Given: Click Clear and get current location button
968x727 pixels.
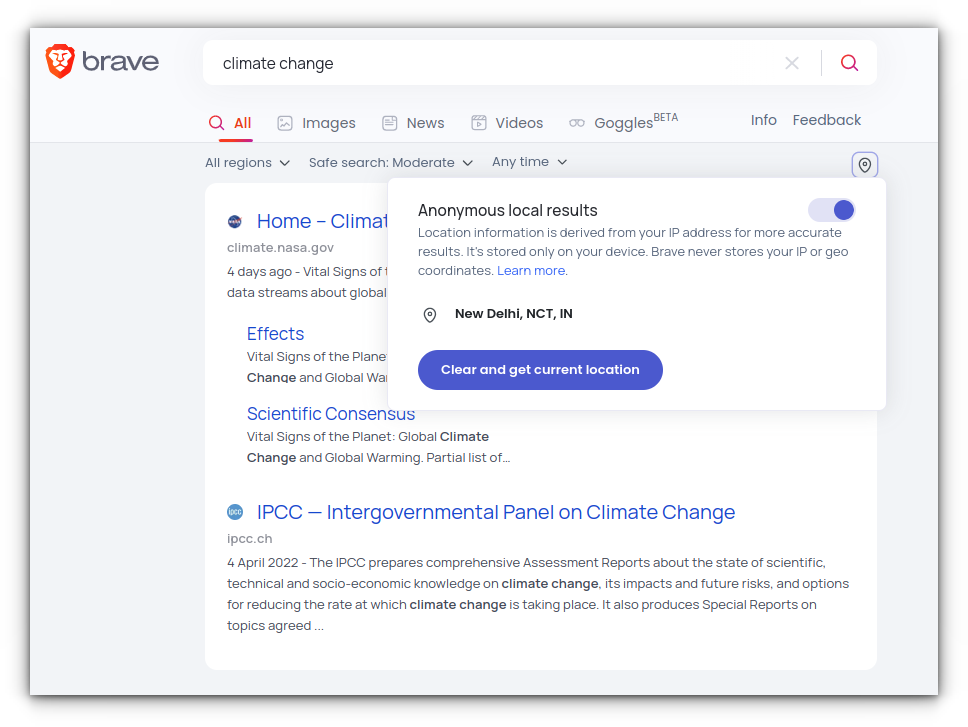Looking at the screenshot, I should [x=540, y=370].
